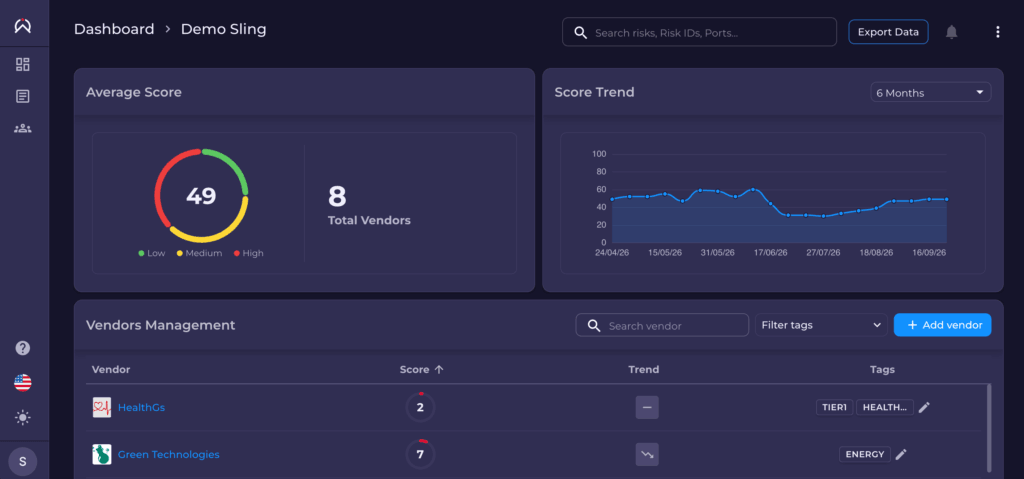Open the HealthGs vendor link

pyautogui.click(x=141, y=407)
